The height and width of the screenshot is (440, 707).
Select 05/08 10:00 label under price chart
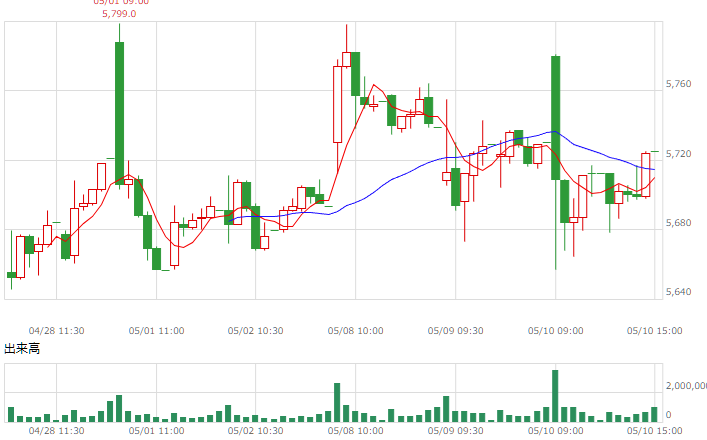356,331
